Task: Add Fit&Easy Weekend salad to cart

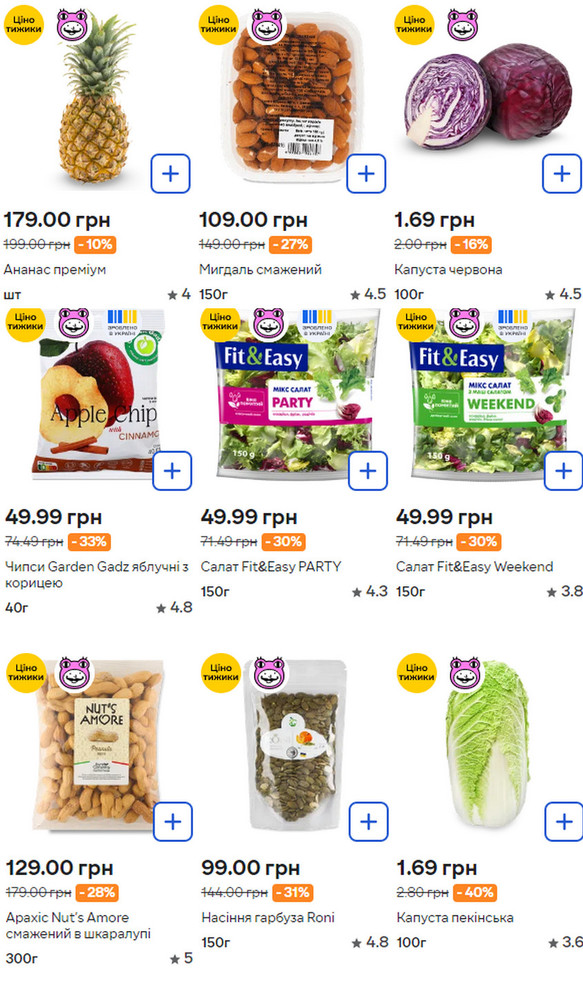Action: [563, 471]
